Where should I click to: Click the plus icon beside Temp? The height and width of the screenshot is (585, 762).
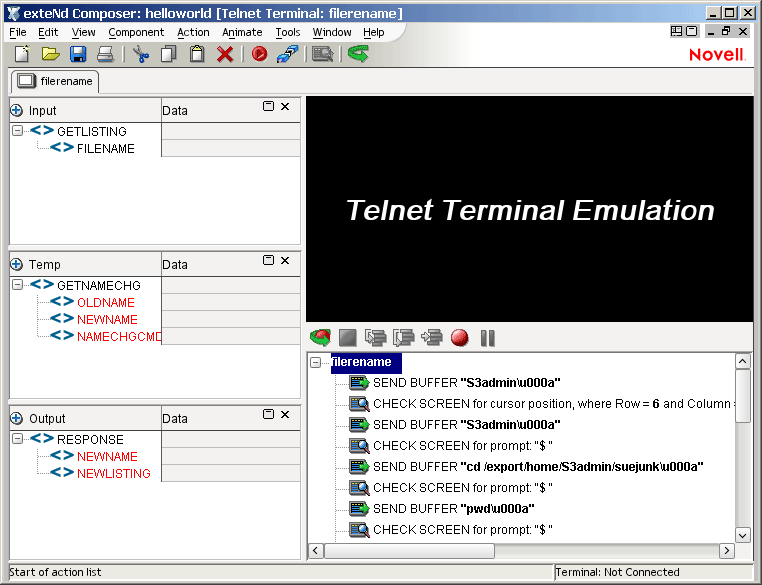pyautogui.click(x=17, y=264)
